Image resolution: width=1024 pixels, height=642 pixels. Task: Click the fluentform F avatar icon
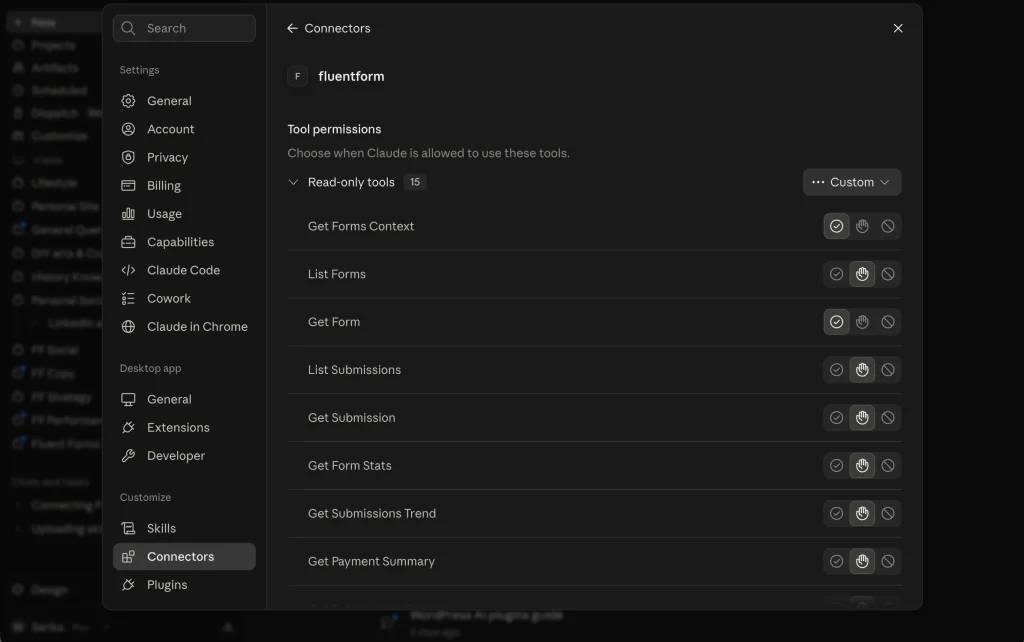point(297,76)
